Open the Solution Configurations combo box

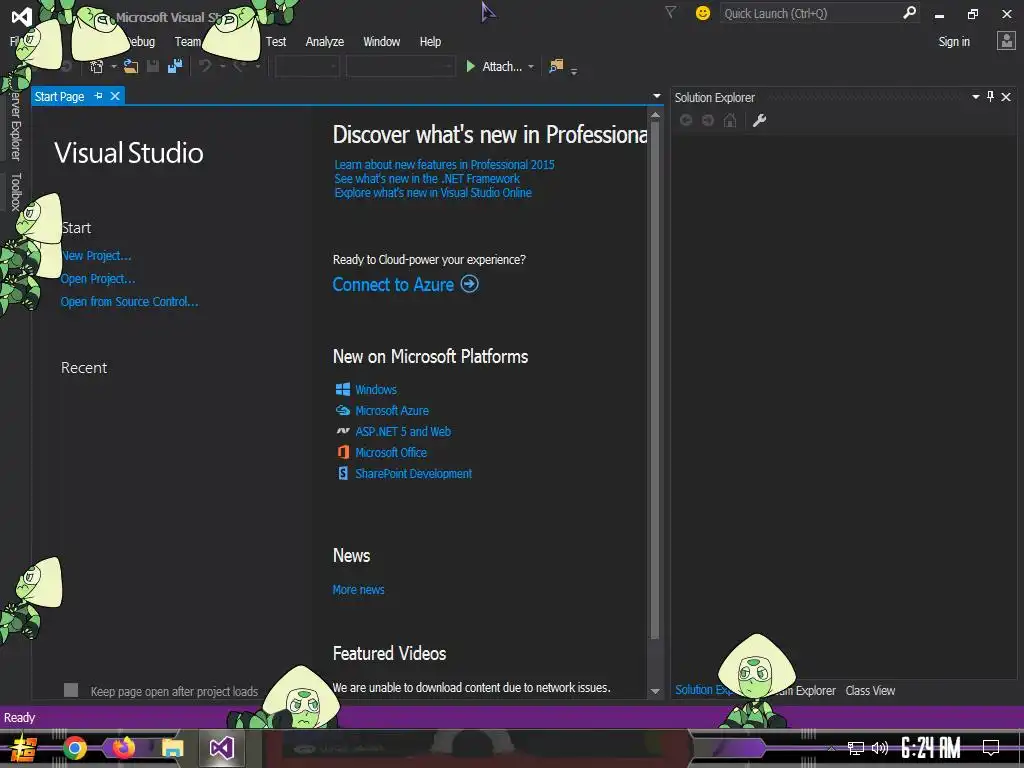pos(307,67)
